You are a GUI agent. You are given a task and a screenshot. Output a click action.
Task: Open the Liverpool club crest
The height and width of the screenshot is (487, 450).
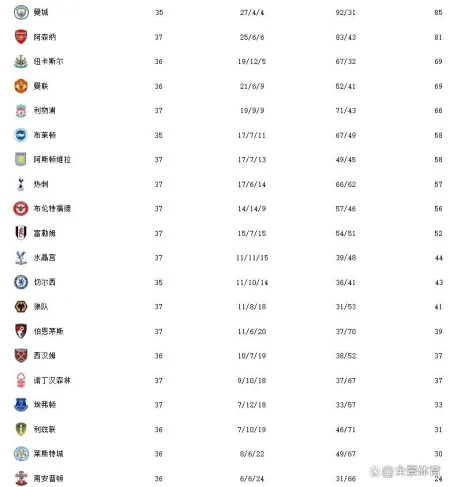pyautogui.click(x=21, y=111)
